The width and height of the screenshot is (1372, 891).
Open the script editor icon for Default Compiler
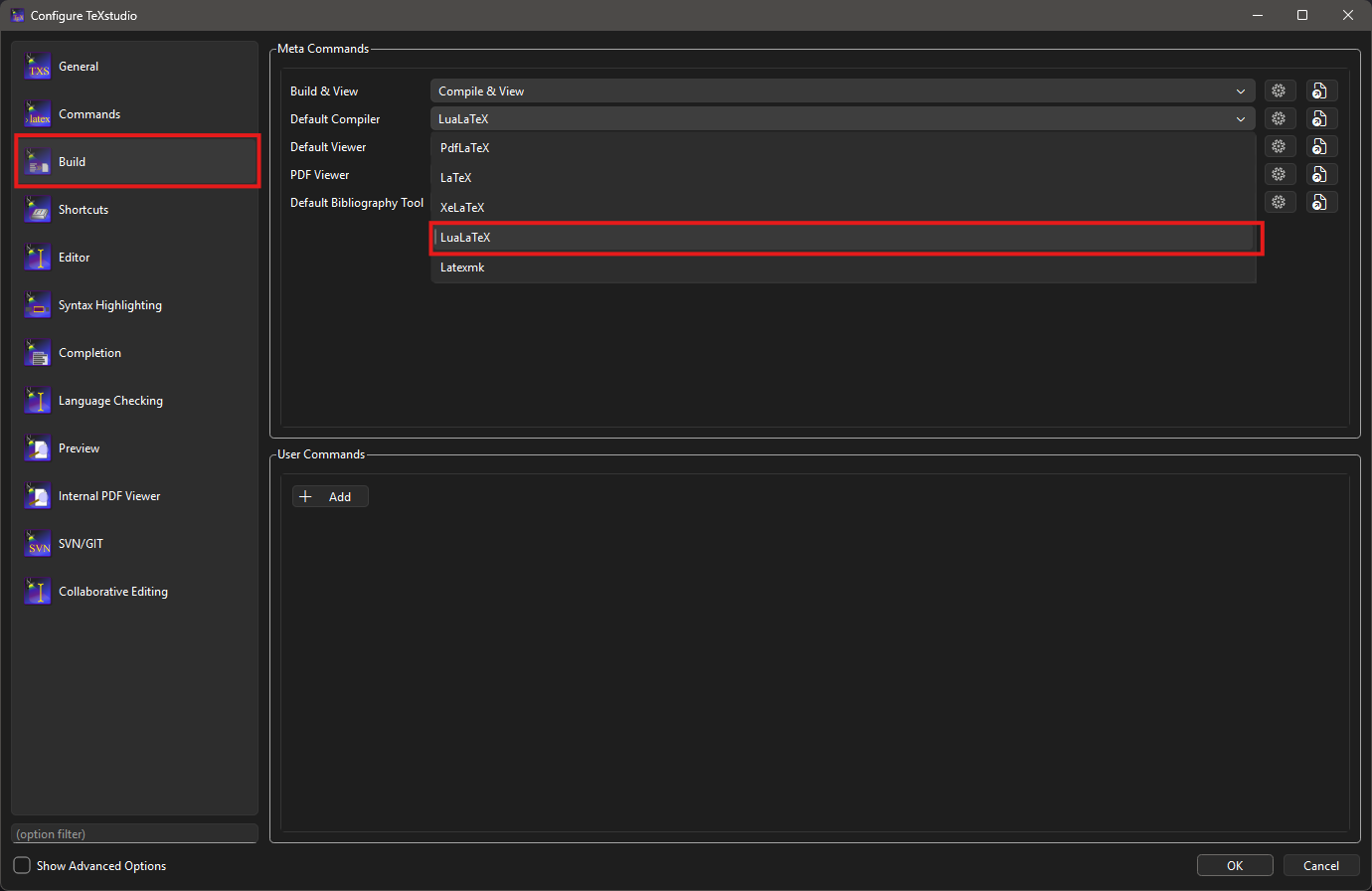(1321, 117)
